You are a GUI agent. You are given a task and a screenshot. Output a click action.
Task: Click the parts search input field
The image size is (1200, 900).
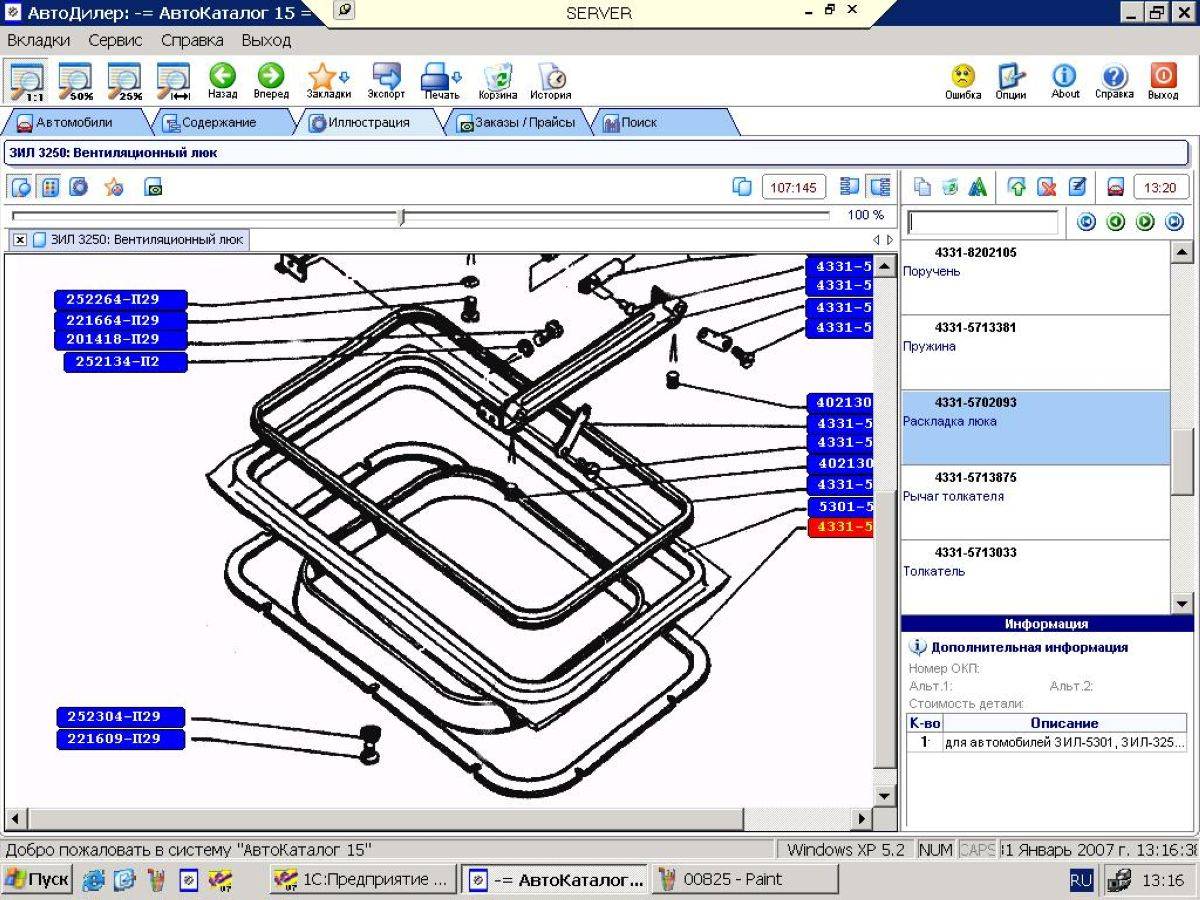(x=982, y=222)
